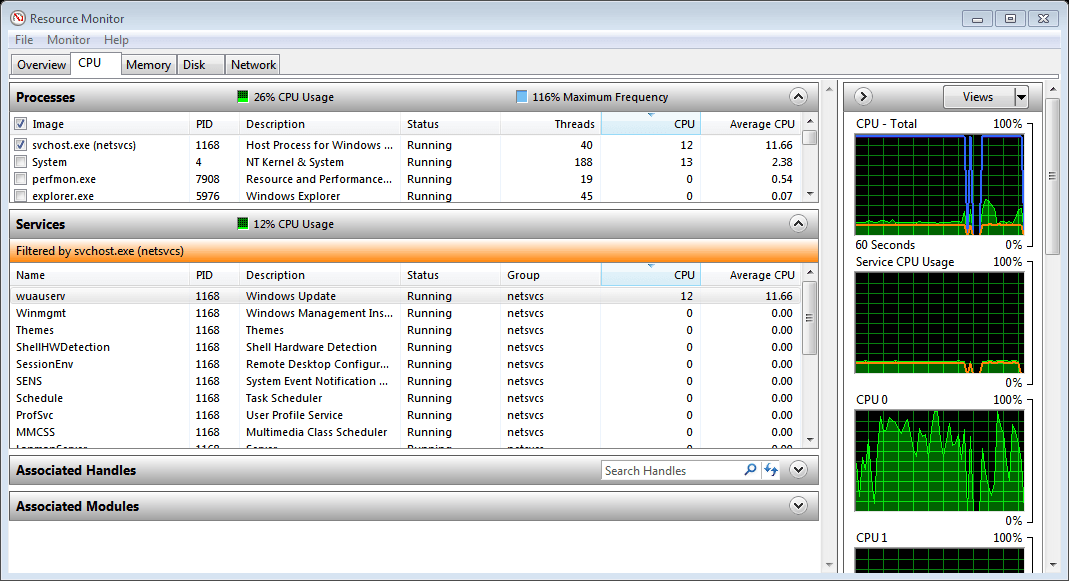Collapse the graphs pane with the arrow button
Viewport: 1069px width, 581px height.
(x=861, y=96)
